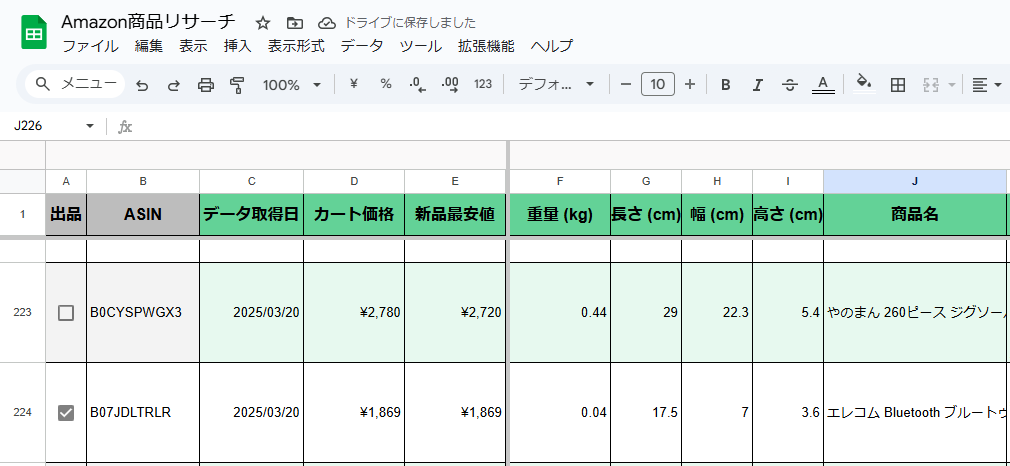Select the エレコム Bluetooth product name cell

[915, 413]
